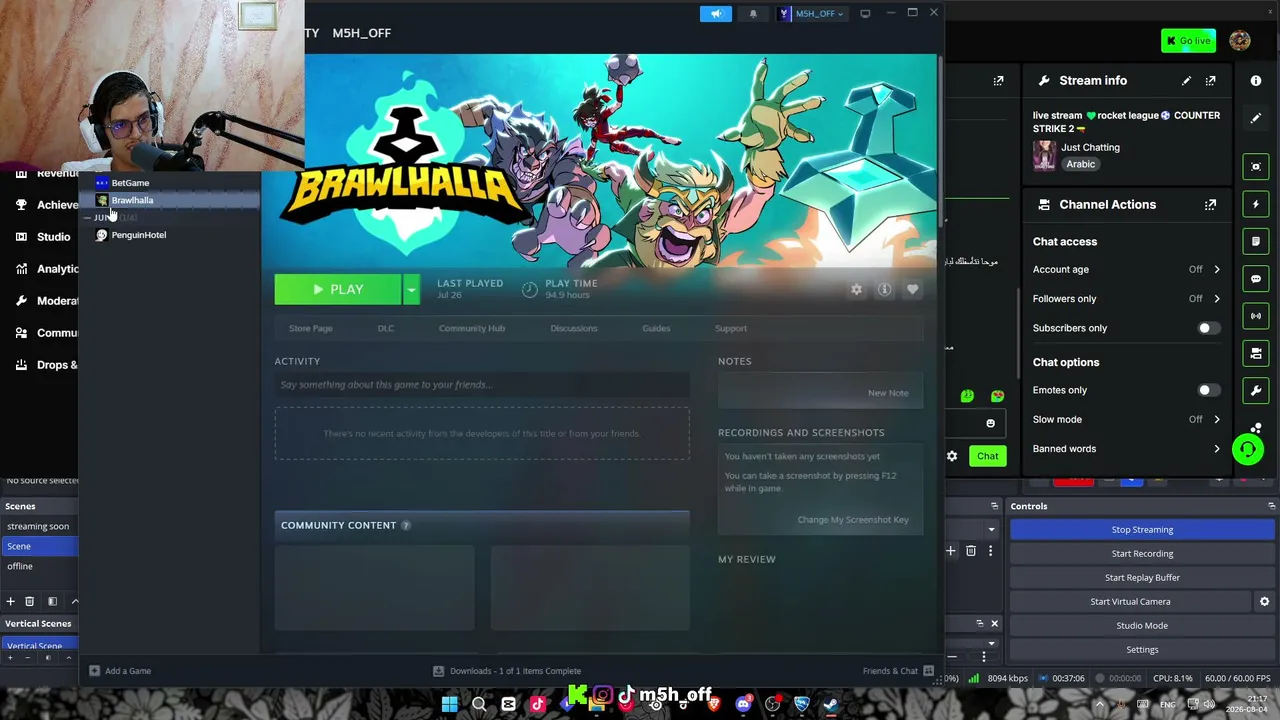Open M5H_OFF account dropdown in Steam
This screenshot has height=720, width=1280.
(x=813, y=14)
